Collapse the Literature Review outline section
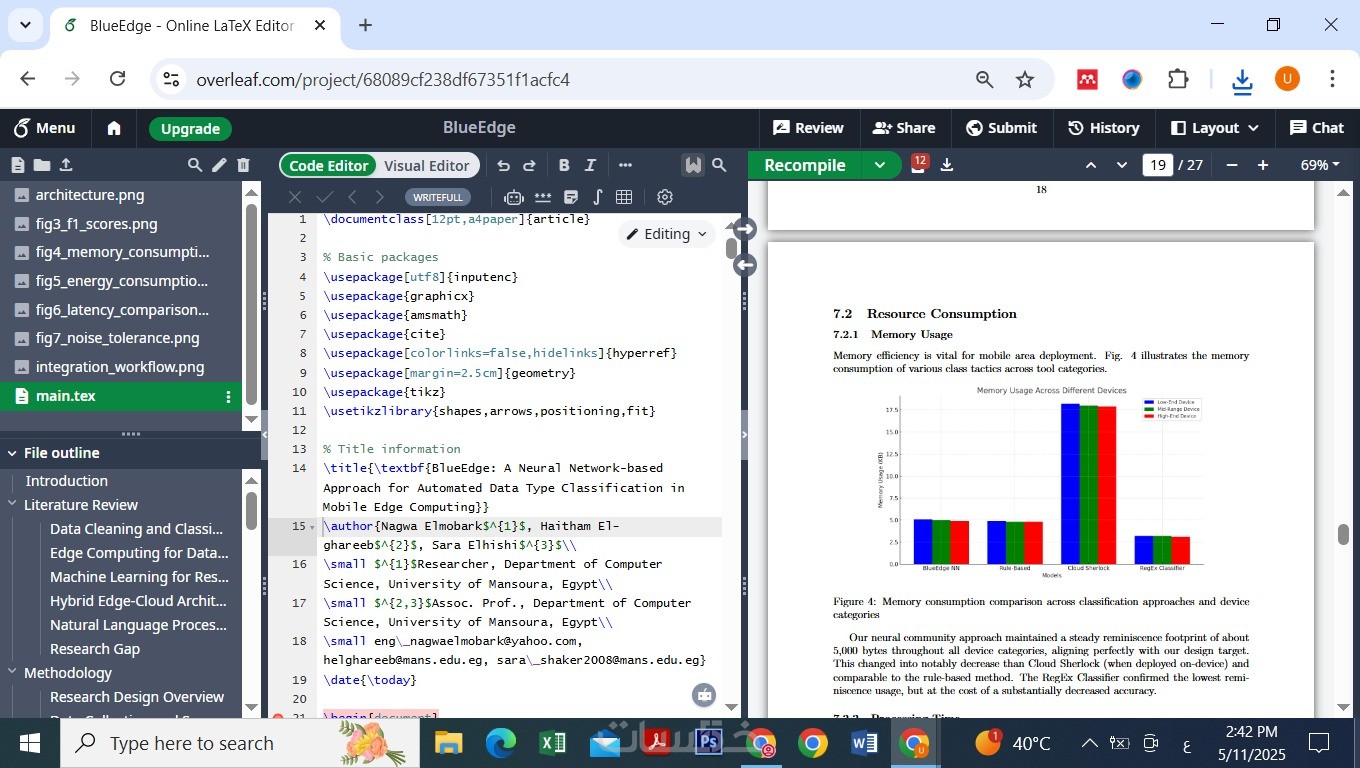1360x768 pixels. 12,505
